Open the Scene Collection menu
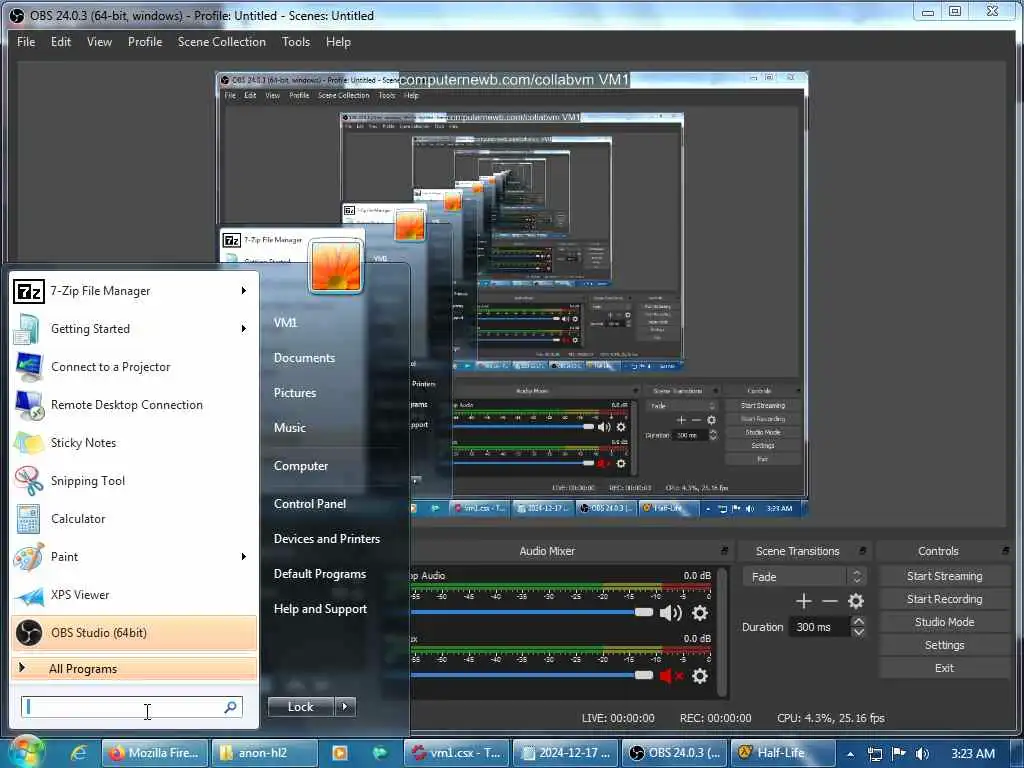 [x=222, y=42]
